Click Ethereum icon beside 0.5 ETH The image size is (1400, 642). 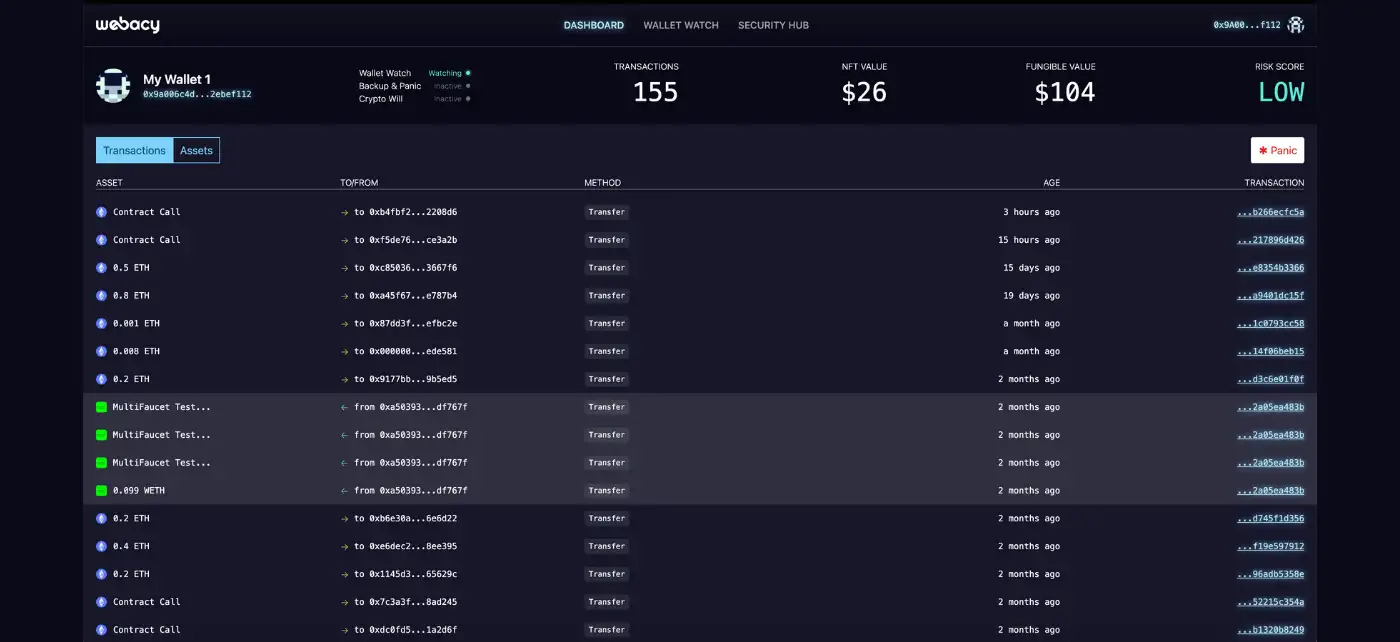pyautogui.click(x=101, y=268)
